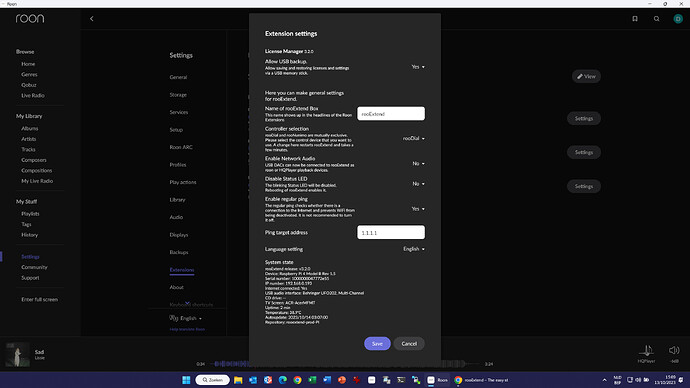Cancel the extension settings dialog
Viewport: 690px width, 388px height.
(x=409, y=344)
